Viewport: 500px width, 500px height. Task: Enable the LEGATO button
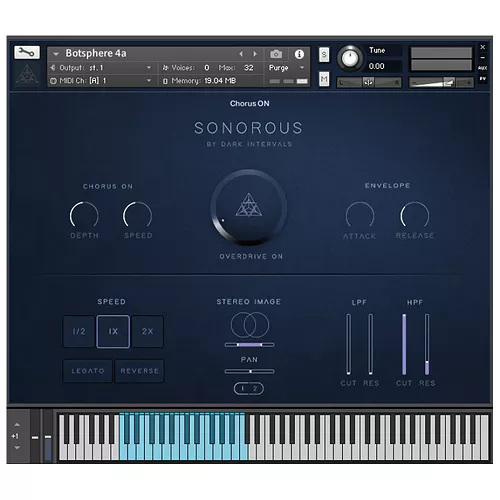(88, 371)
